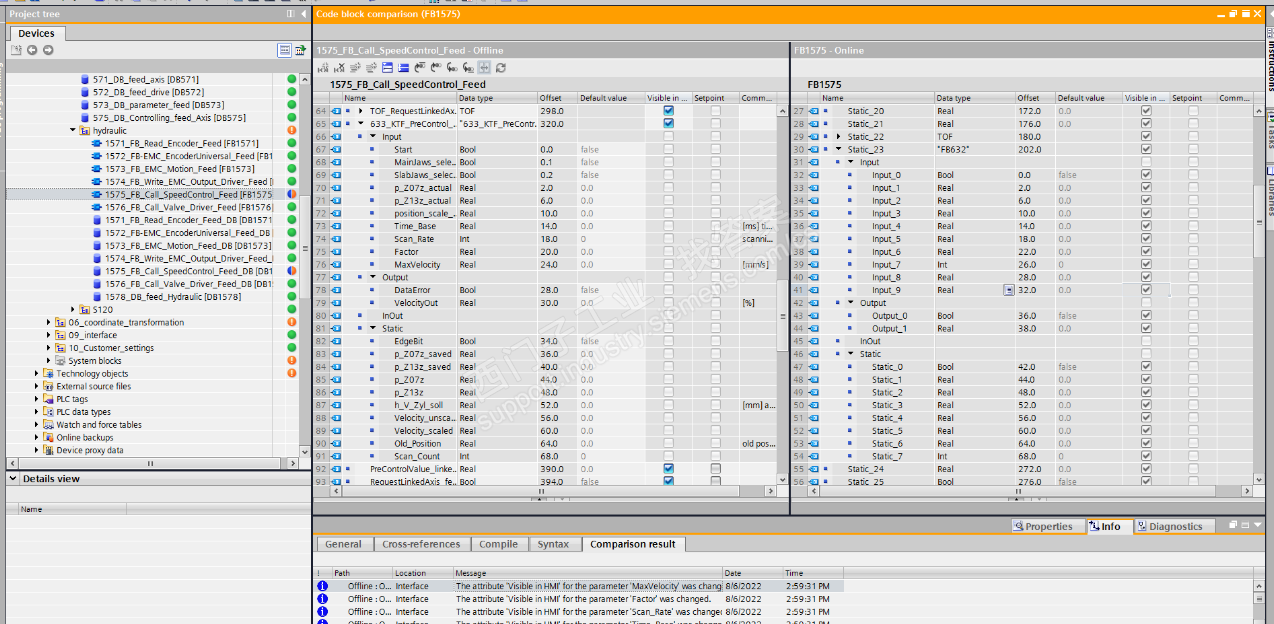
Task: Select 1576_FB_Call_Valve_Driver_Feed block in tree
Action: tap(188, 207)
